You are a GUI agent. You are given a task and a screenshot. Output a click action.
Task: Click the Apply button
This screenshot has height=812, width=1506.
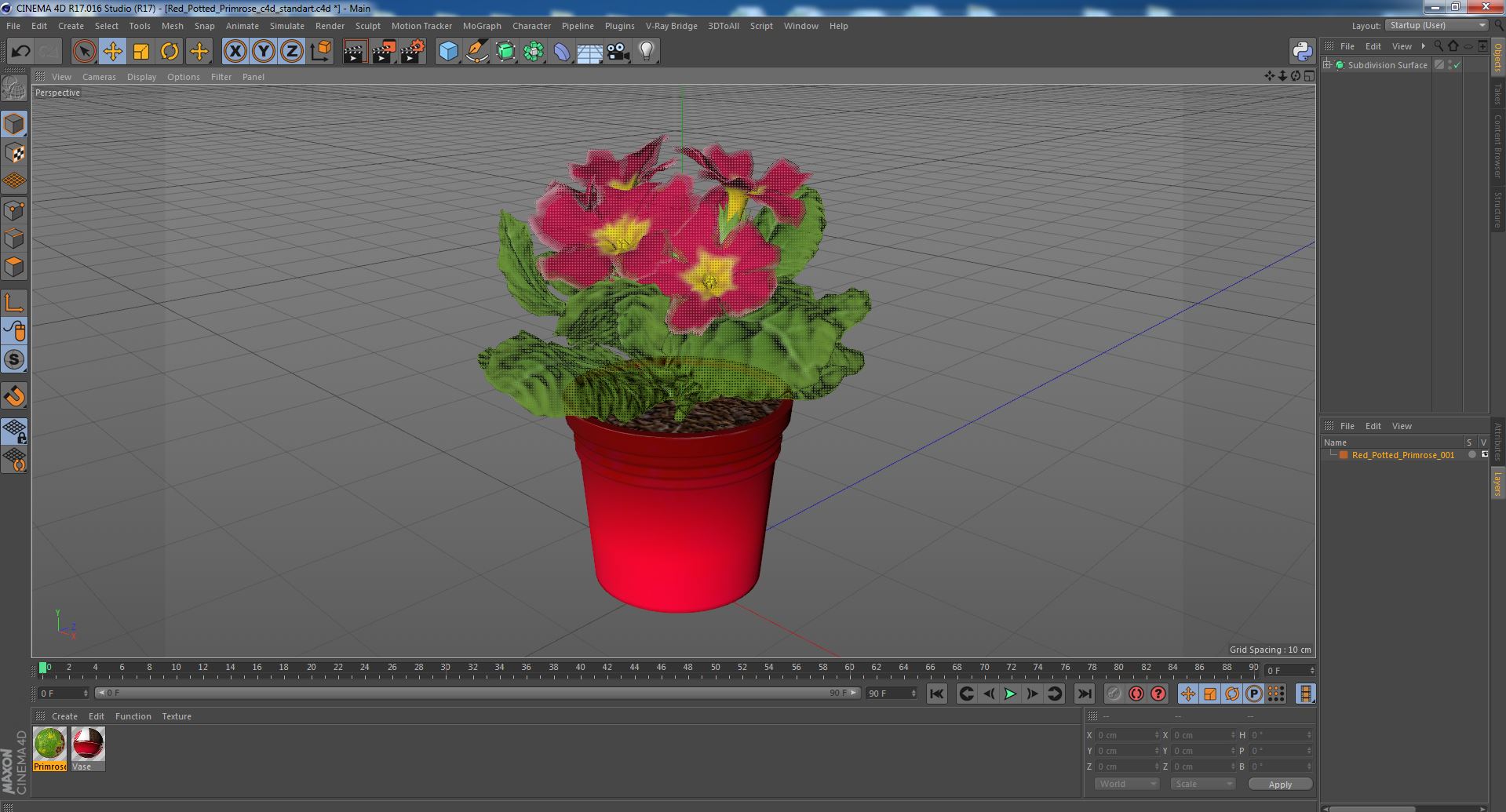1280,785
